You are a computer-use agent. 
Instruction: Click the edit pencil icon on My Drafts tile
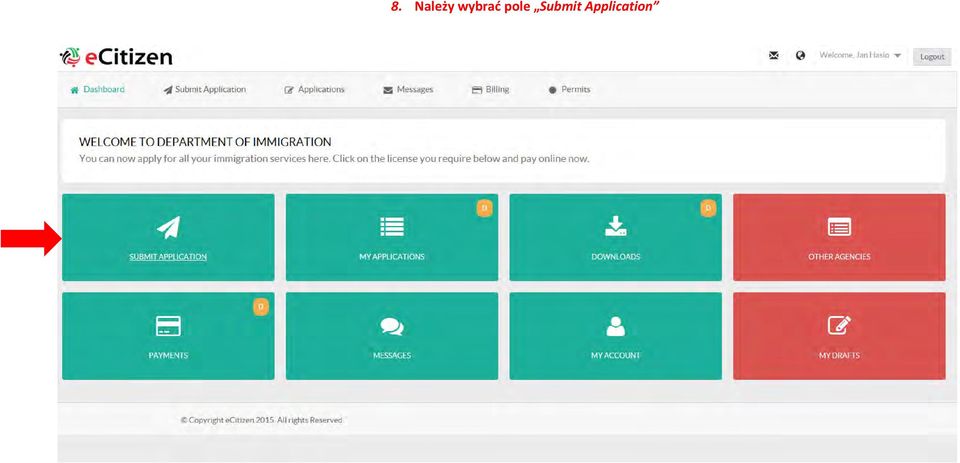click(x=839, y=325)
